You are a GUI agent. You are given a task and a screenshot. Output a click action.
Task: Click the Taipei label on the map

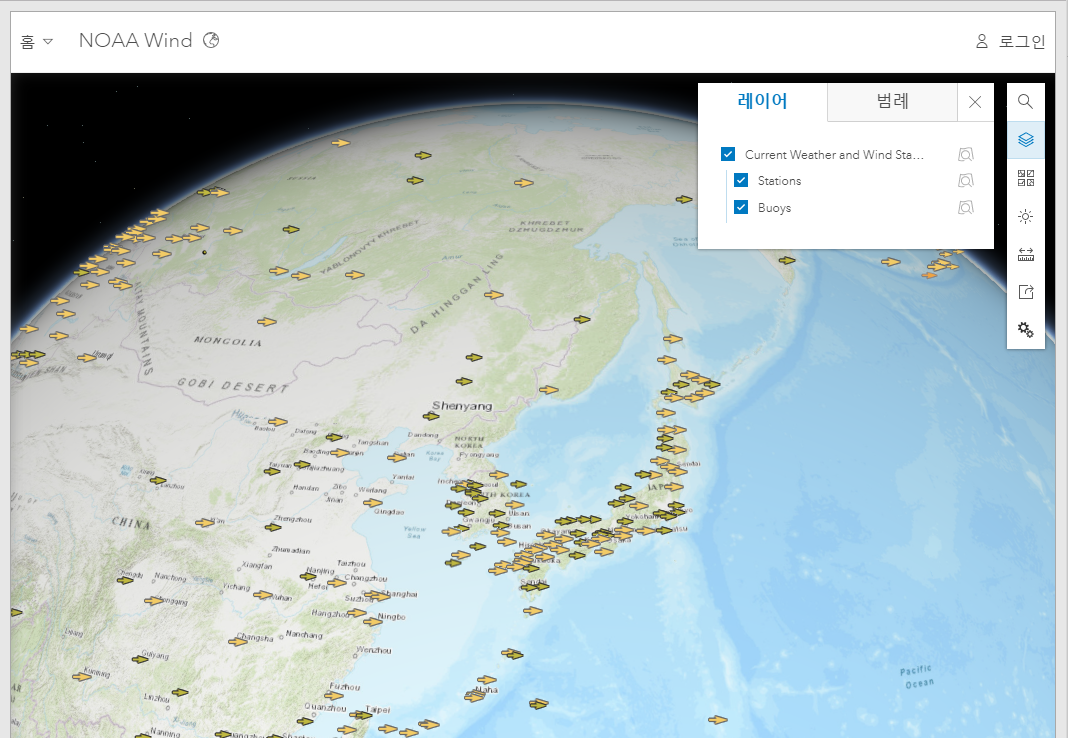pos(378,709)
